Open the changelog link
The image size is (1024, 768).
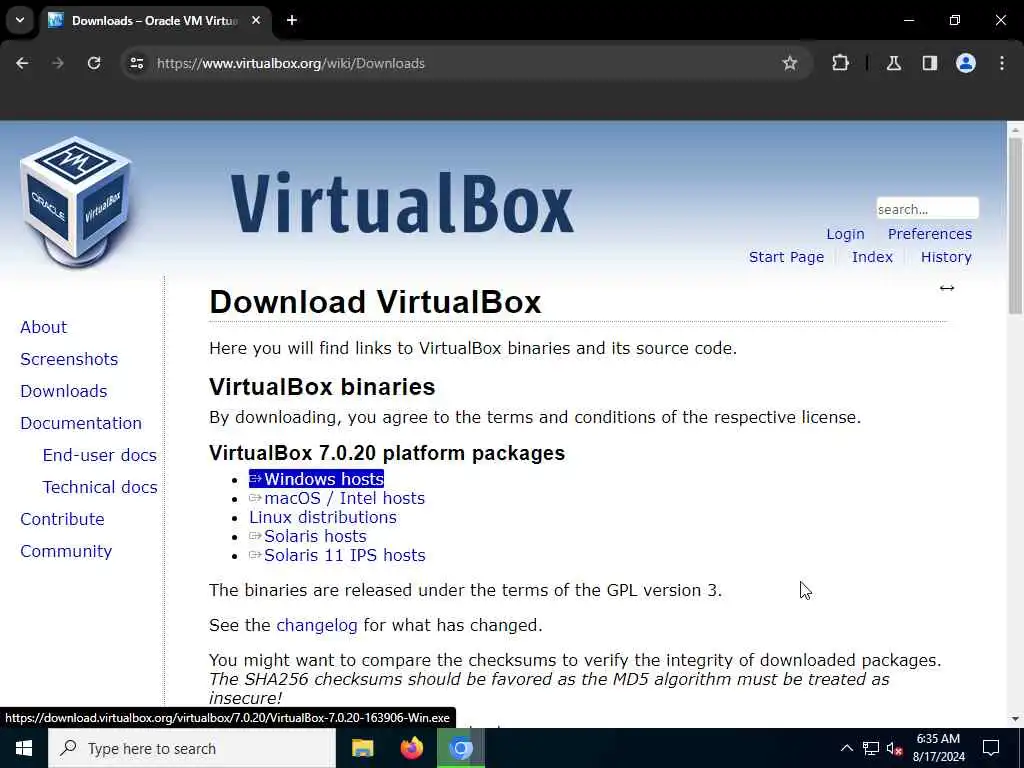[x=317, y=625]
